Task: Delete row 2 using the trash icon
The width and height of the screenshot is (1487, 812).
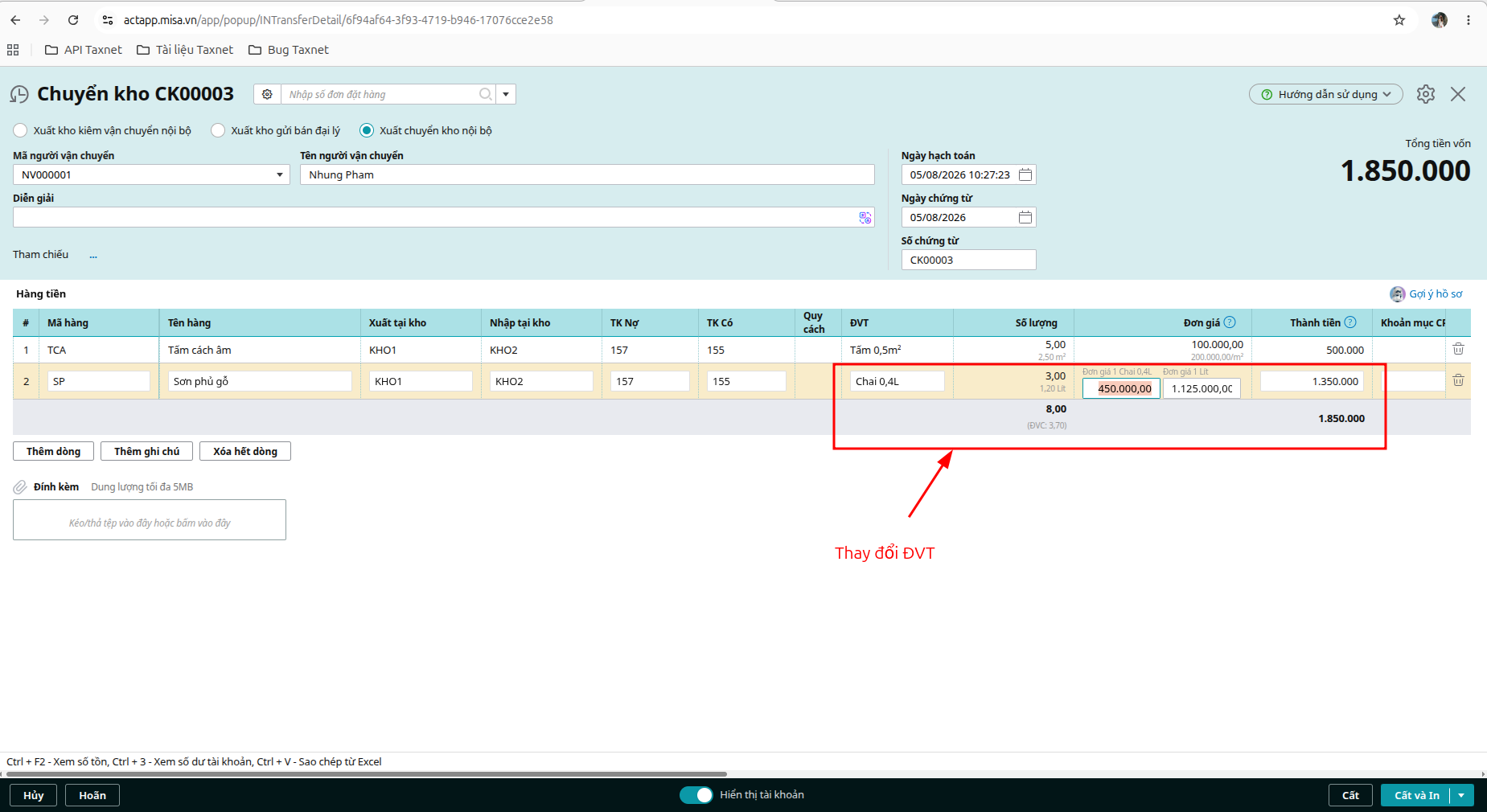Action: pos(1458,380)
